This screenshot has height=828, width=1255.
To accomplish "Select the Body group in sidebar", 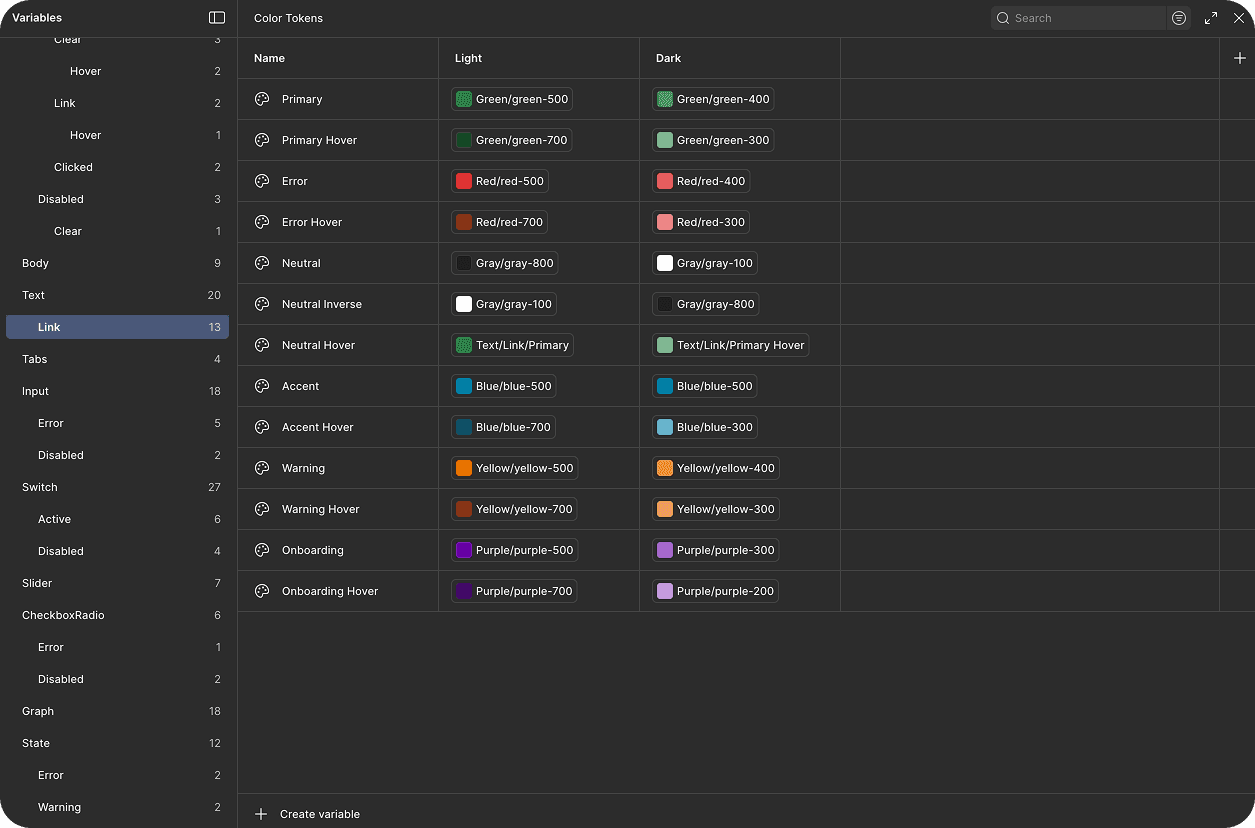I will (118, 263).
